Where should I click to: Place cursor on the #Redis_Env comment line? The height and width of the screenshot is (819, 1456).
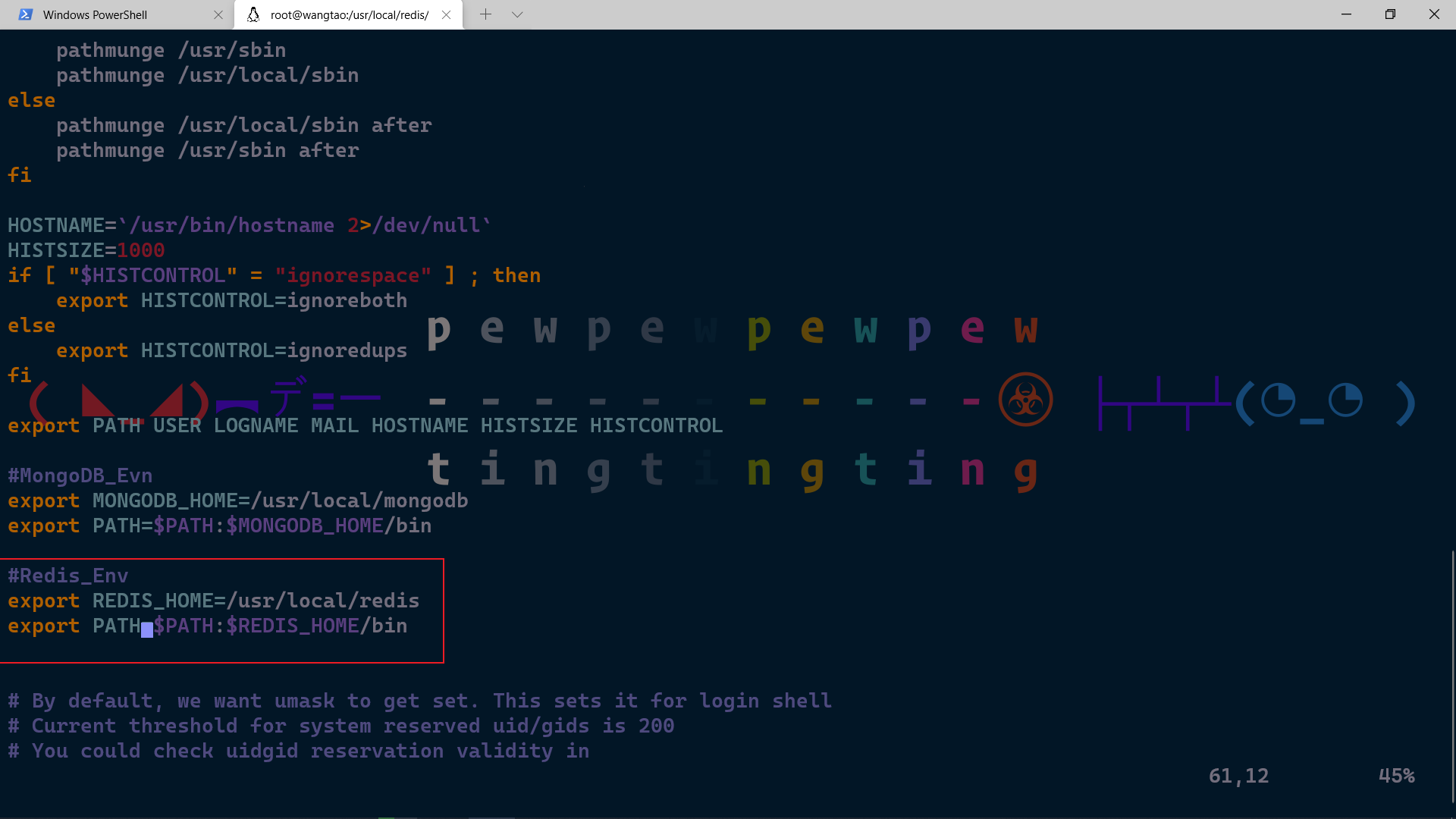click(68, 576)
